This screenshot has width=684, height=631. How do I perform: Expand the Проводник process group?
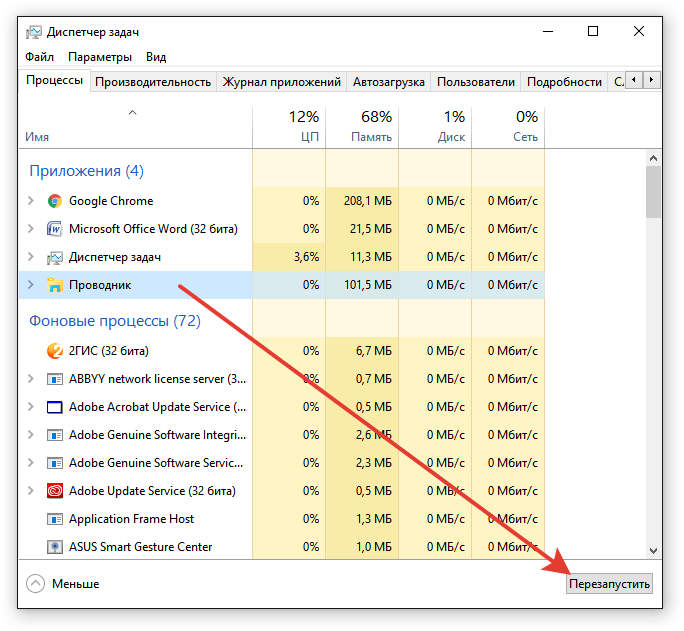tap(31, 285)
